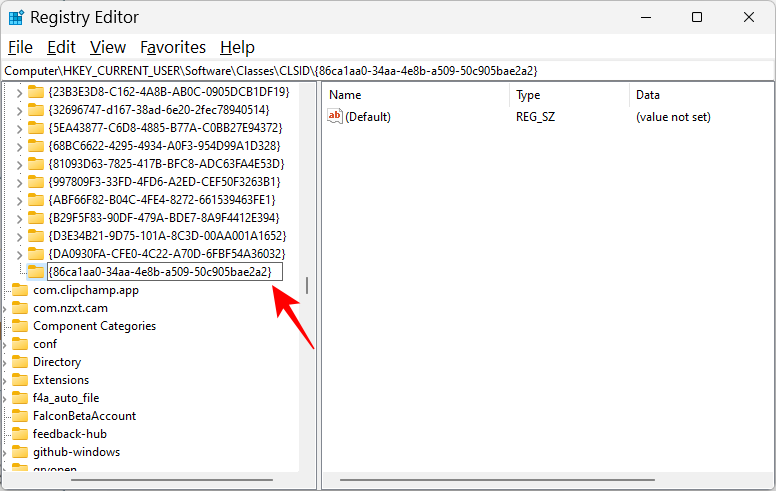Click folder icon next to Component Categories
Image resolution: width=776 pixels, height=491 pixels.
[x=19, y=326]
